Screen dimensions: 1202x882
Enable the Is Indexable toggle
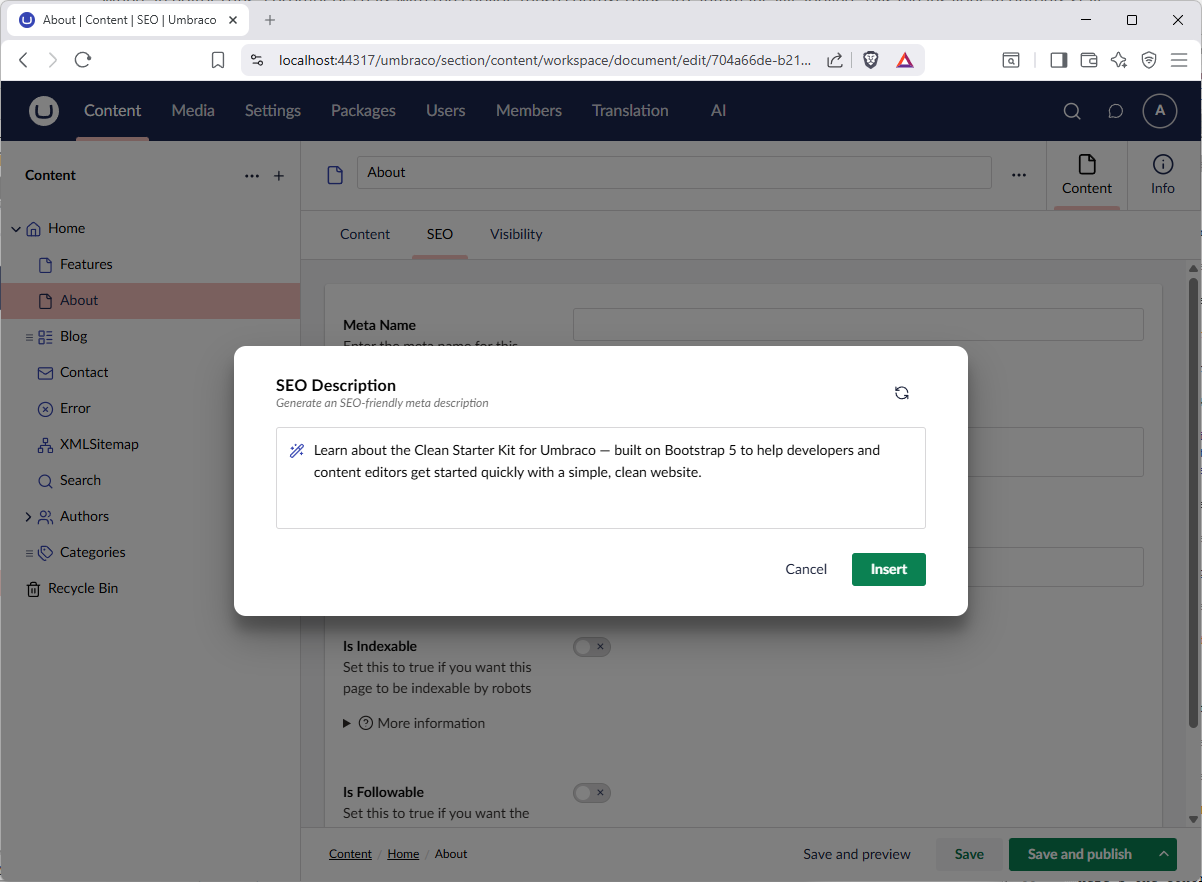(x=591, y=647)
